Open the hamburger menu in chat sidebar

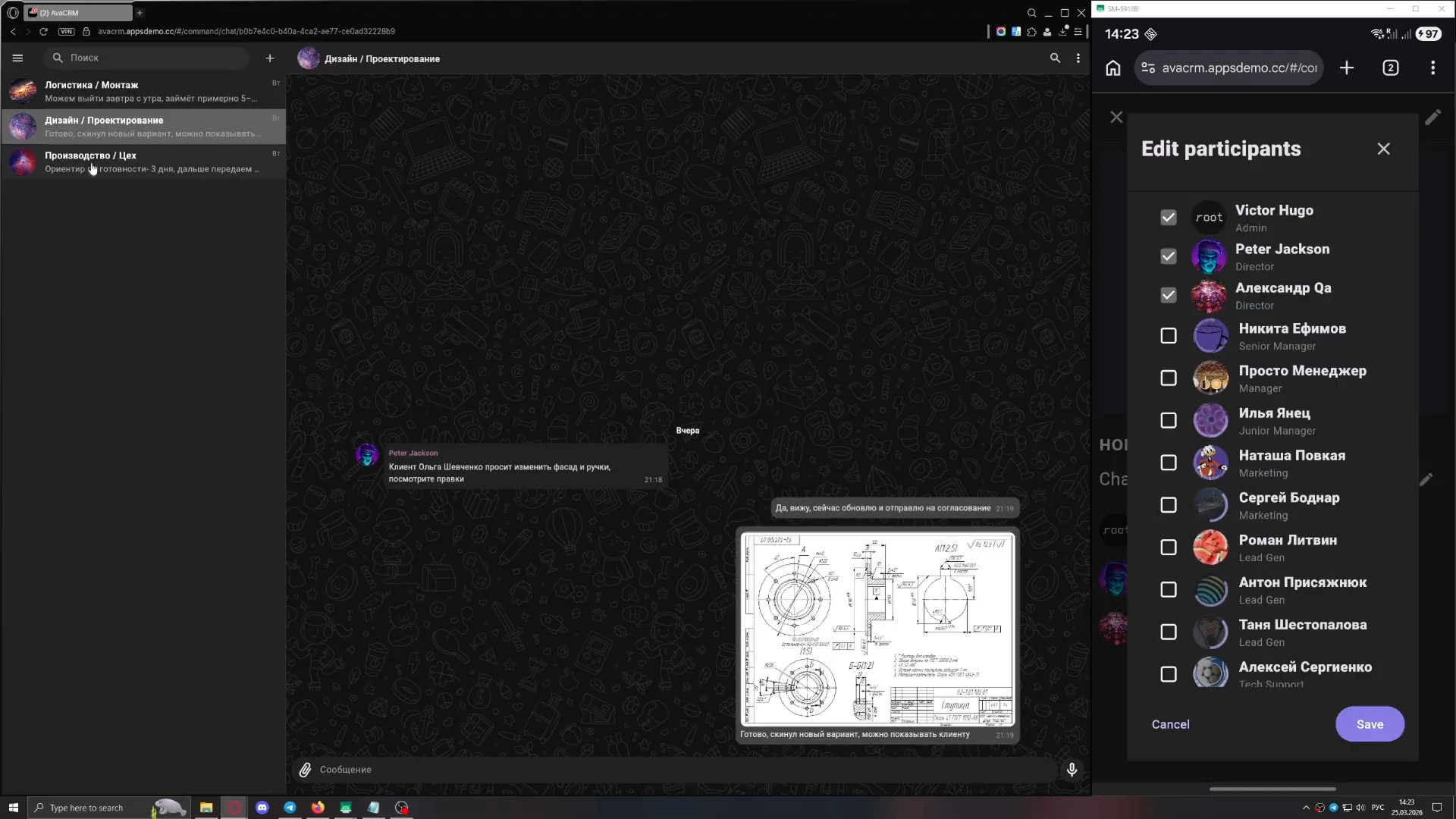(18, 58)
